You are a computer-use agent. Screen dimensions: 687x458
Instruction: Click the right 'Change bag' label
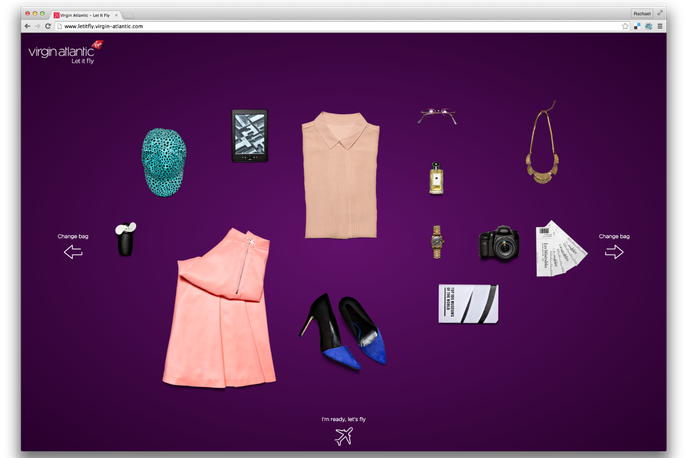(614, 236)
